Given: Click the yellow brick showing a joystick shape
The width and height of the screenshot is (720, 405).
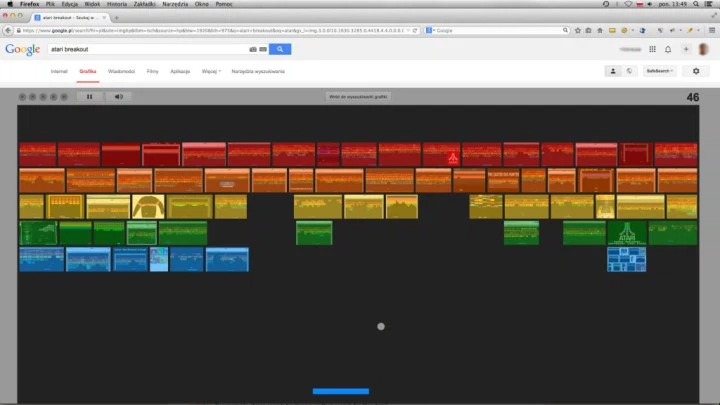Looking at the screenshot, I should tap(148, 207).
